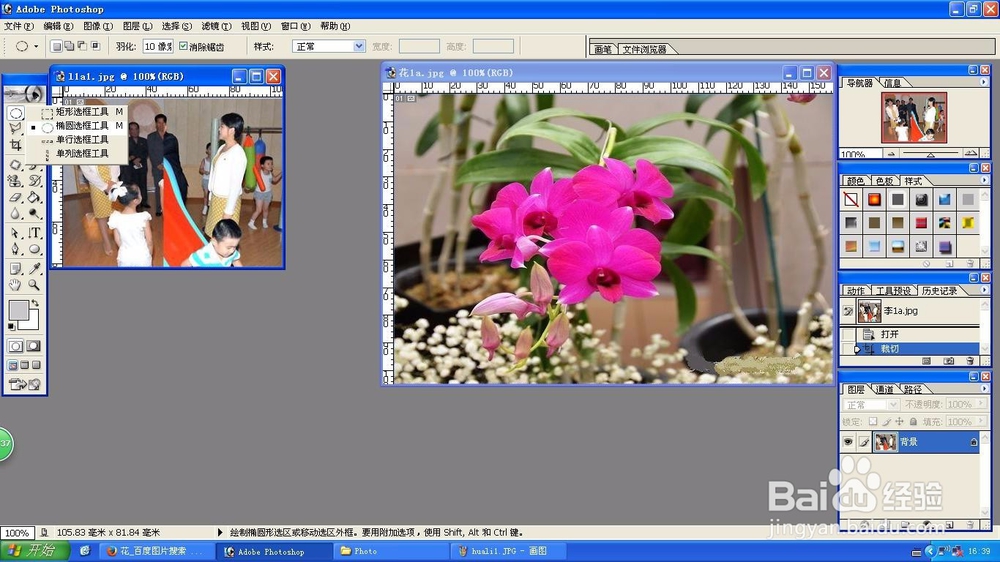Open the layer blend mode 正常 dropdown
The height and width of the screenshot is (562, 1000).
coord(871,404)
